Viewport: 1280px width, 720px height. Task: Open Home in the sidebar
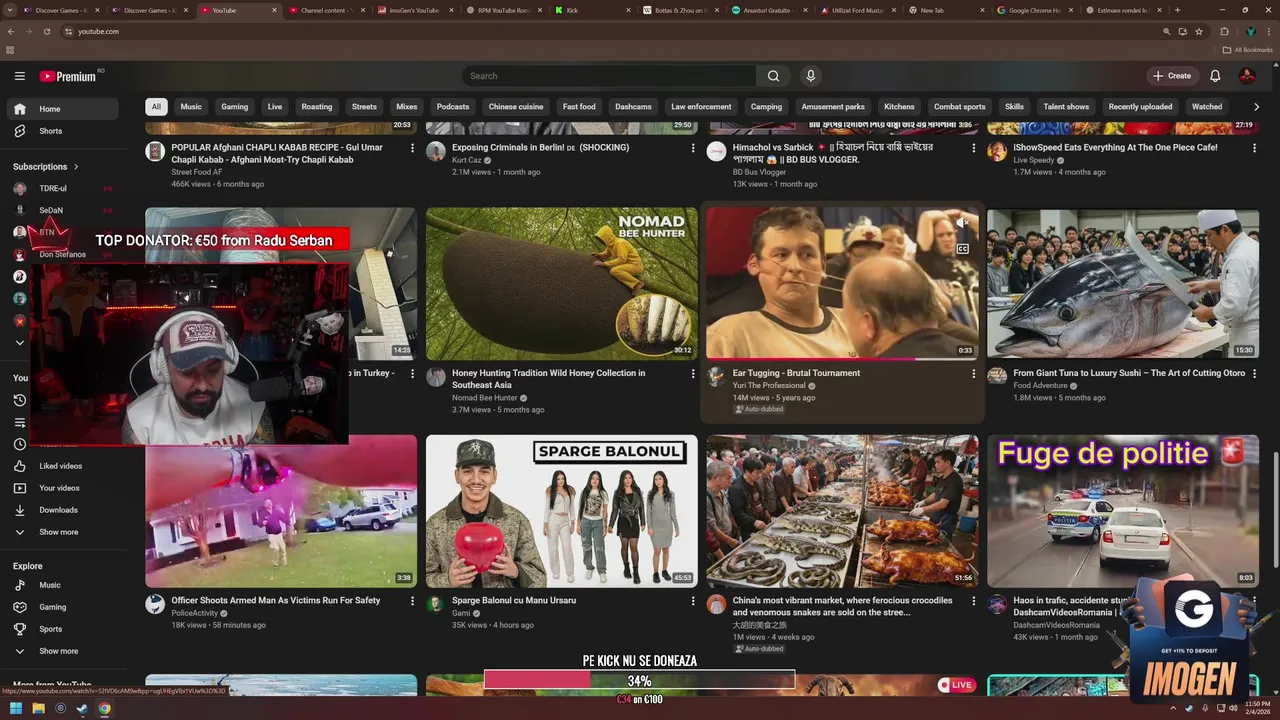64,109
